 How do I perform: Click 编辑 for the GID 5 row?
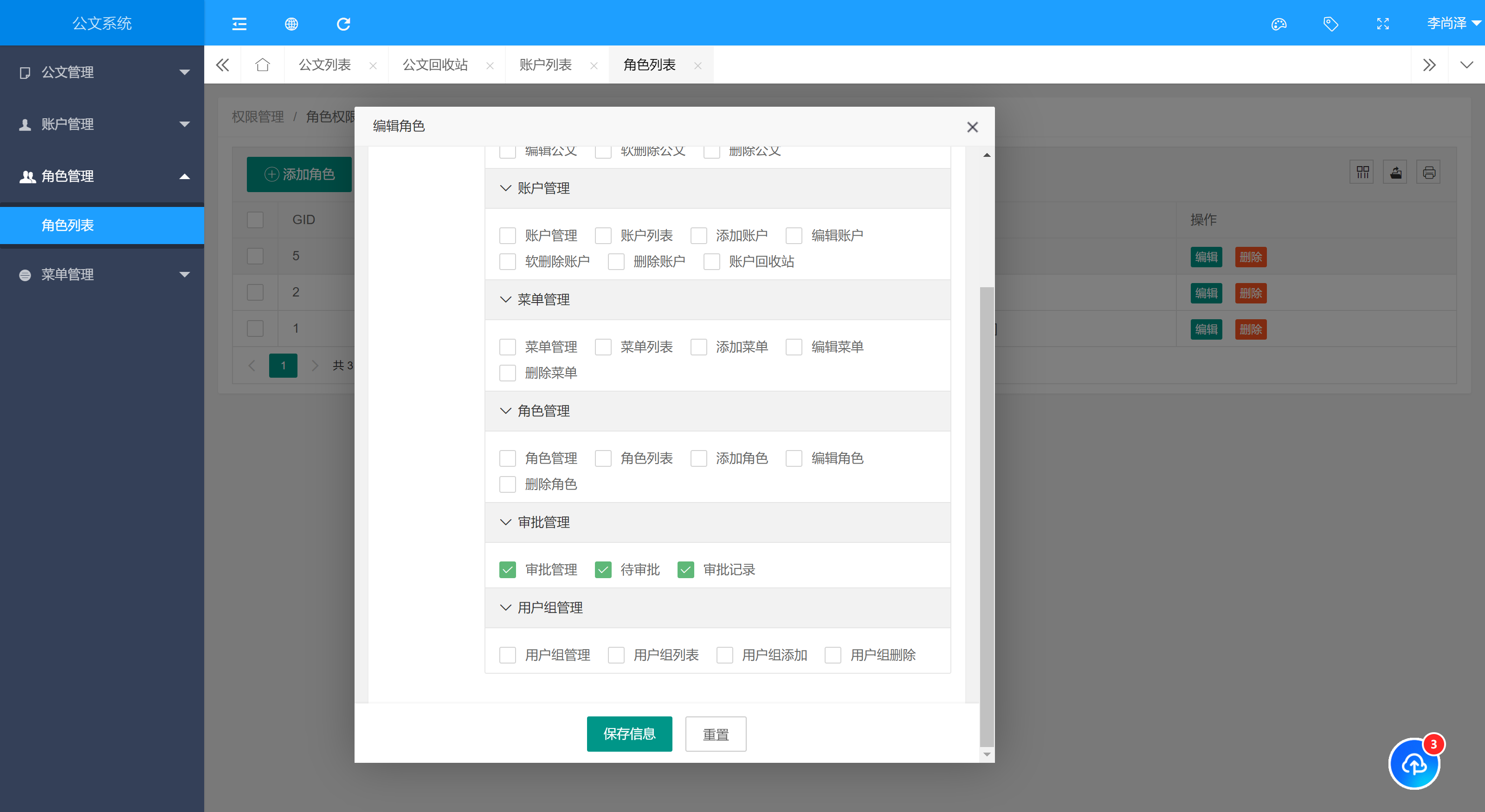[x=1206, y=257]
